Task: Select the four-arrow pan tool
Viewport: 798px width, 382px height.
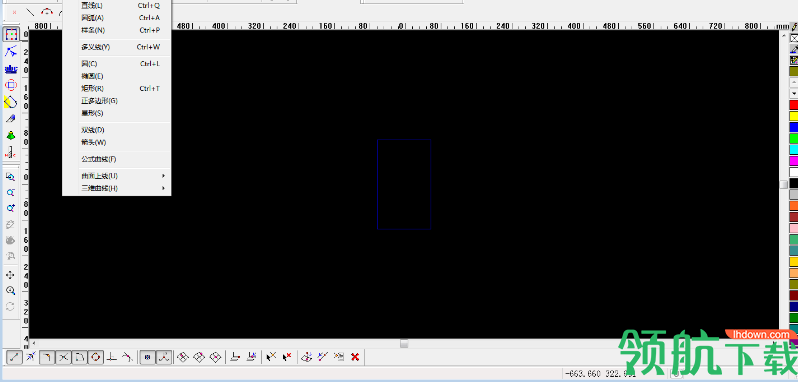Action: click(10, 275)
